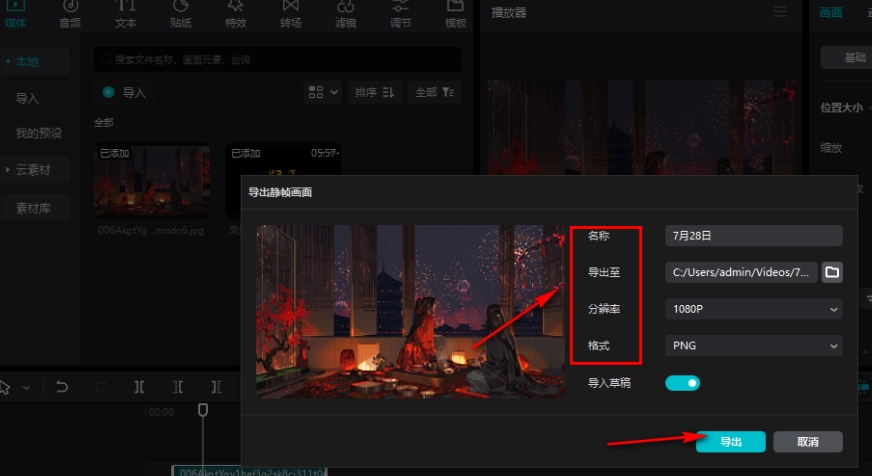Select the 006Algt clip on the timeline

(x=249, y=472)
